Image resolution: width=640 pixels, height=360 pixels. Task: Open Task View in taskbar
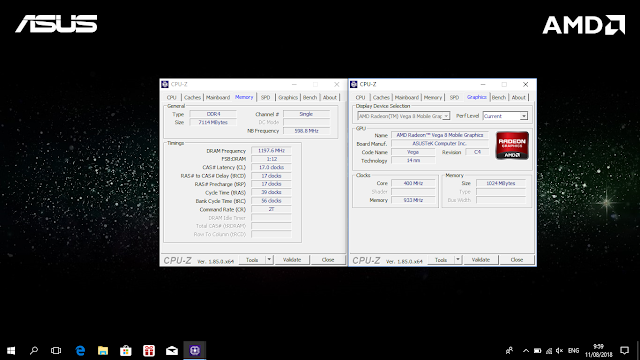pos(56,350)
